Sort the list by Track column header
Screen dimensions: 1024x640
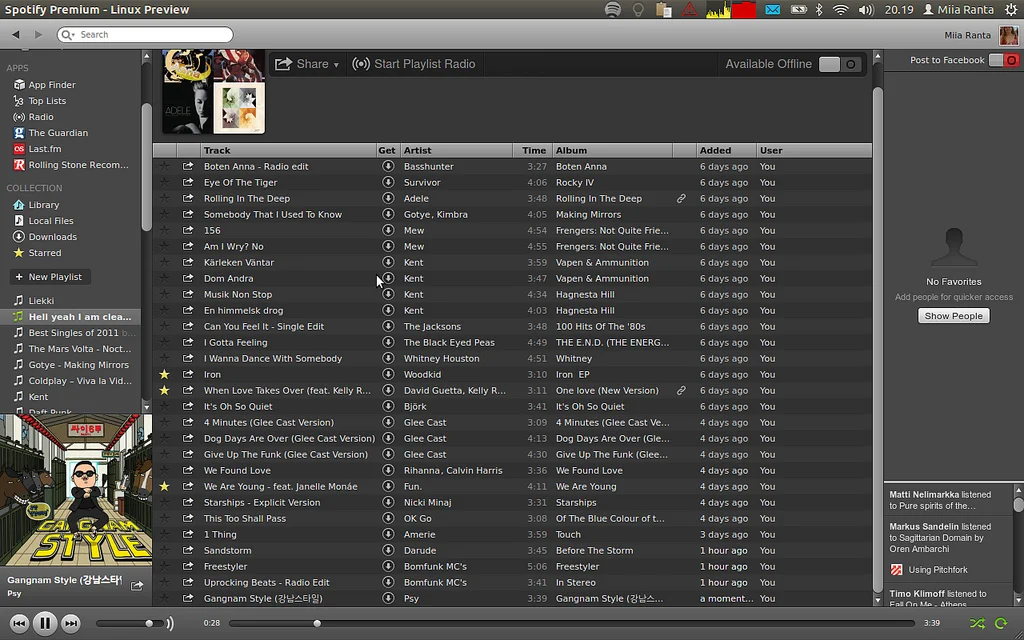point(288,150)
